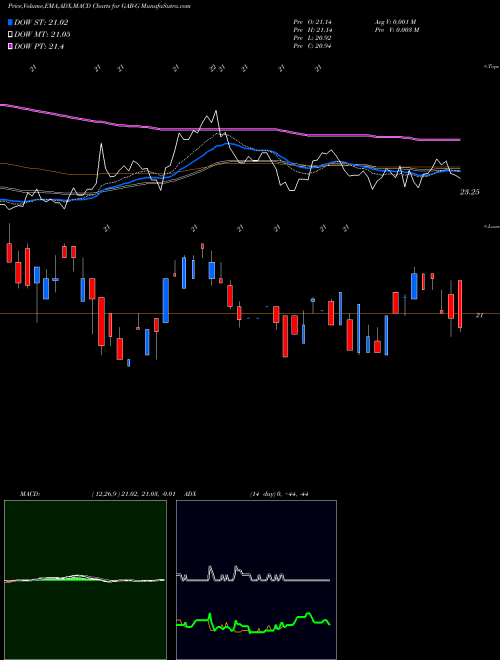Click the 'Pre O: 21.14' open value

312,21
